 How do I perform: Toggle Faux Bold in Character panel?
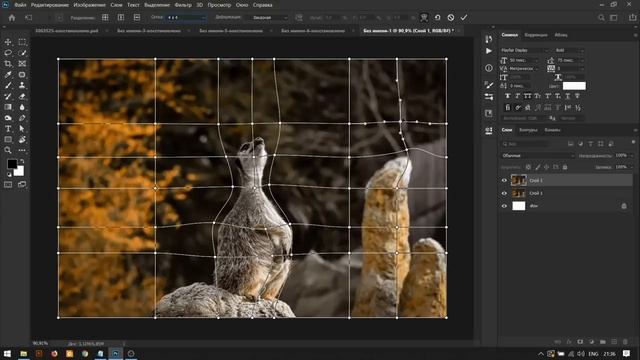(507, 96)
